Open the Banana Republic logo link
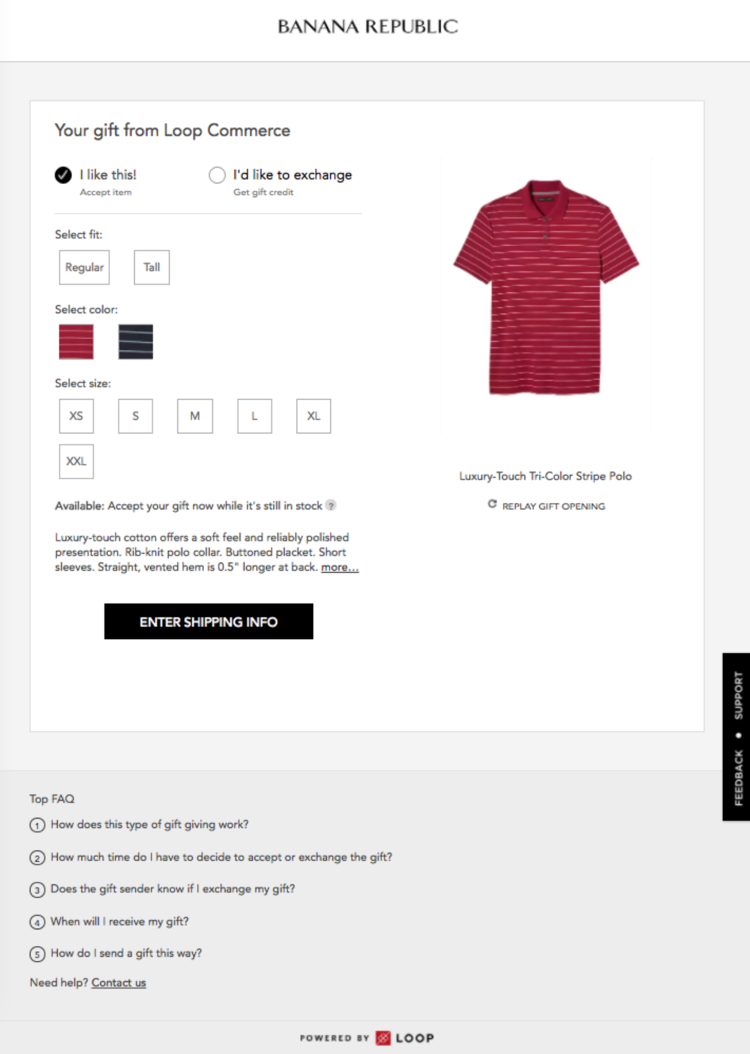750x1054 pixels. click(x=368, y=27)
